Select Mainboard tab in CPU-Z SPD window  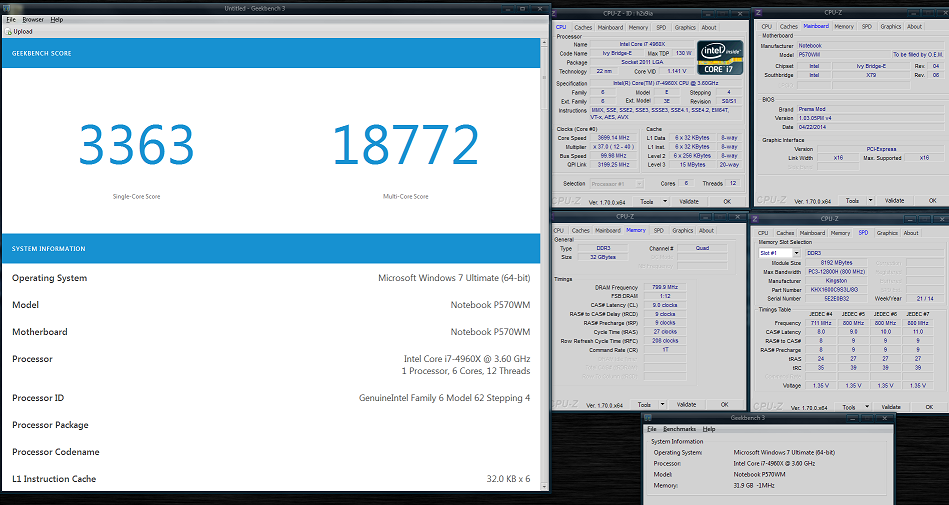click(812, 233)
